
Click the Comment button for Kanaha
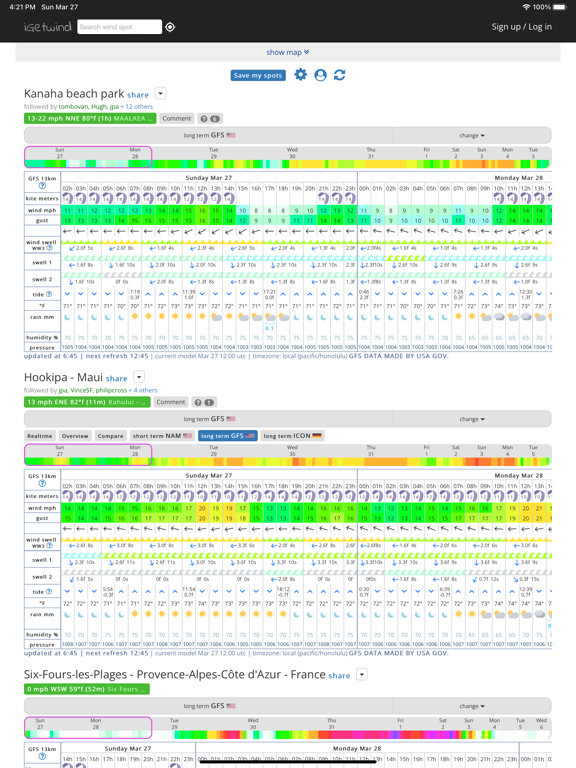(177, 119)
